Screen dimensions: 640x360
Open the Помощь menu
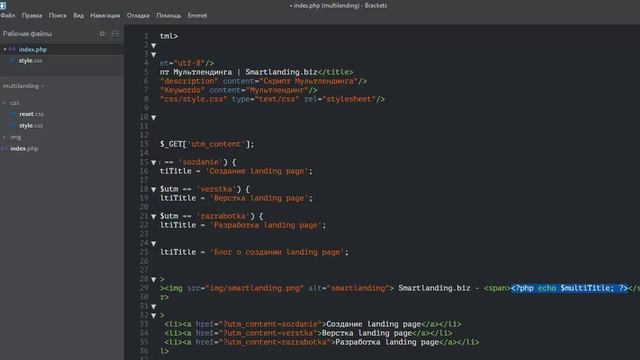coord(169,16)
